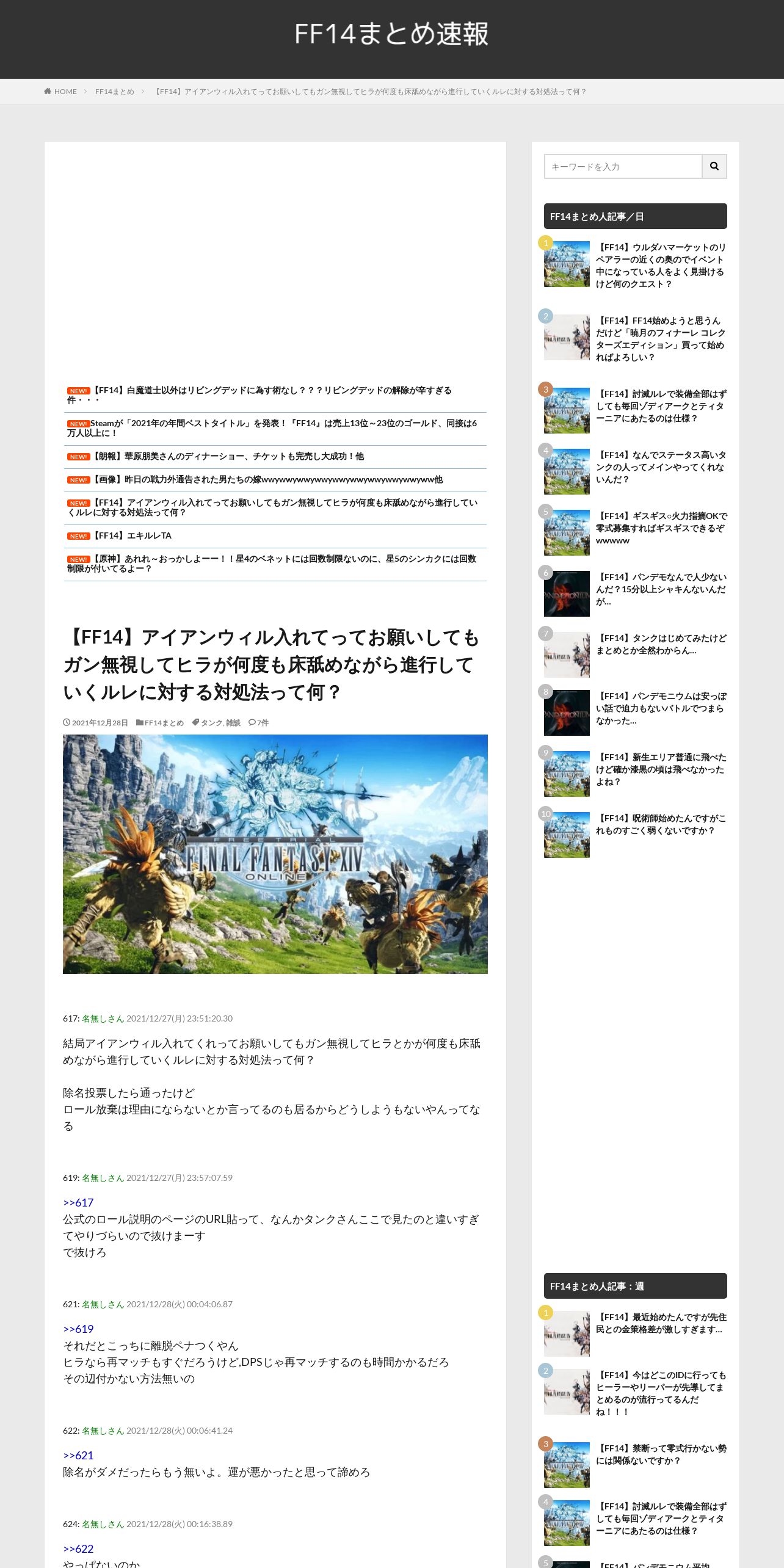Open the FF14まとめ速報 site title
Image resolution: width=784 pixels, height=1568 pixels.
tap(391, 34)
